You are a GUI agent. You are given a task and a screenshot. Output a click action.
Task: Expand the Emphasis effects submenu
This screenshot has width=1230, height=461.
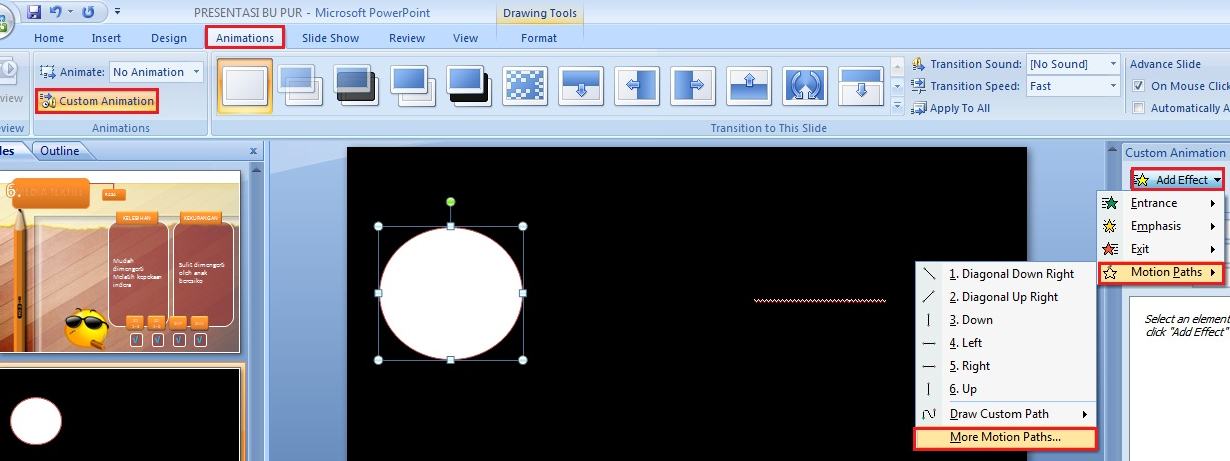coord(1162,226)
